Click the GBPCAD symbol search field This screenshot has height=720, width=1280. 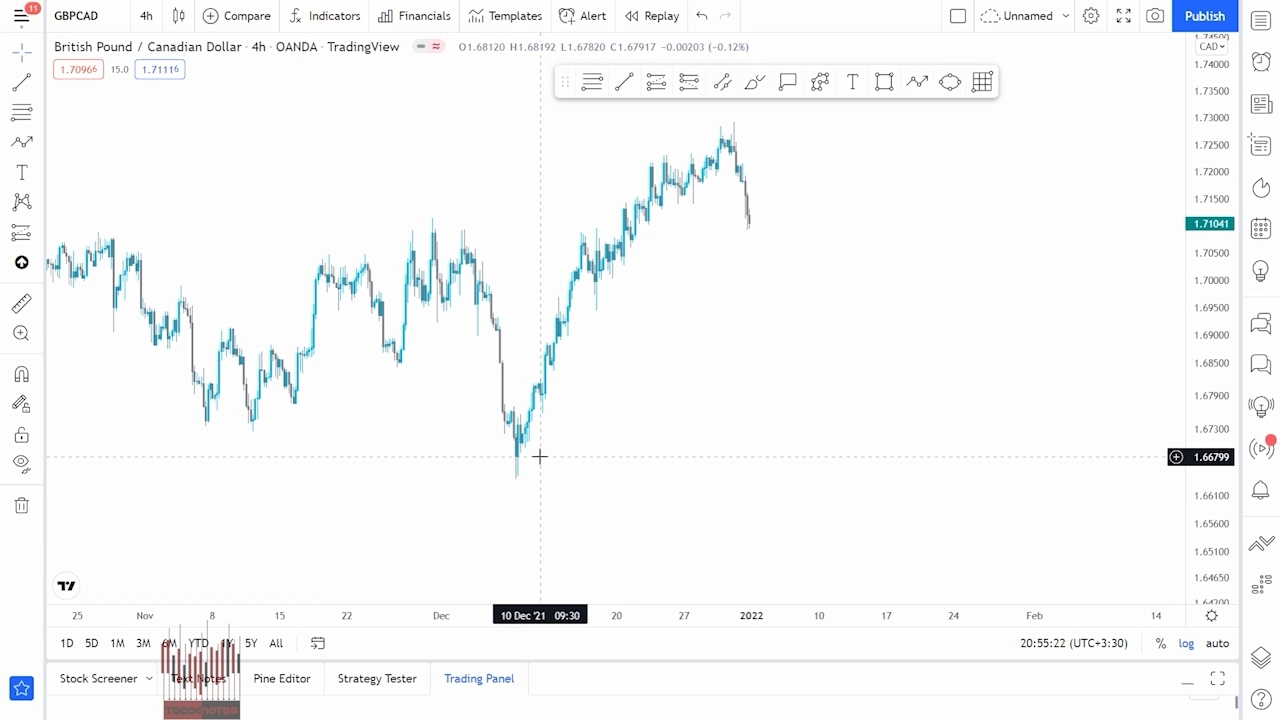[76, 16]
